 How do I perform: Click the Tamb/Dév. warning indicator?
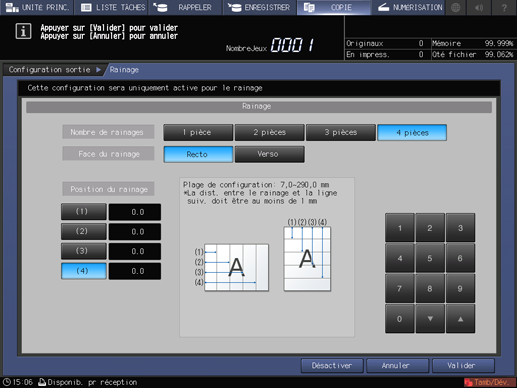[x=489, y=382]
